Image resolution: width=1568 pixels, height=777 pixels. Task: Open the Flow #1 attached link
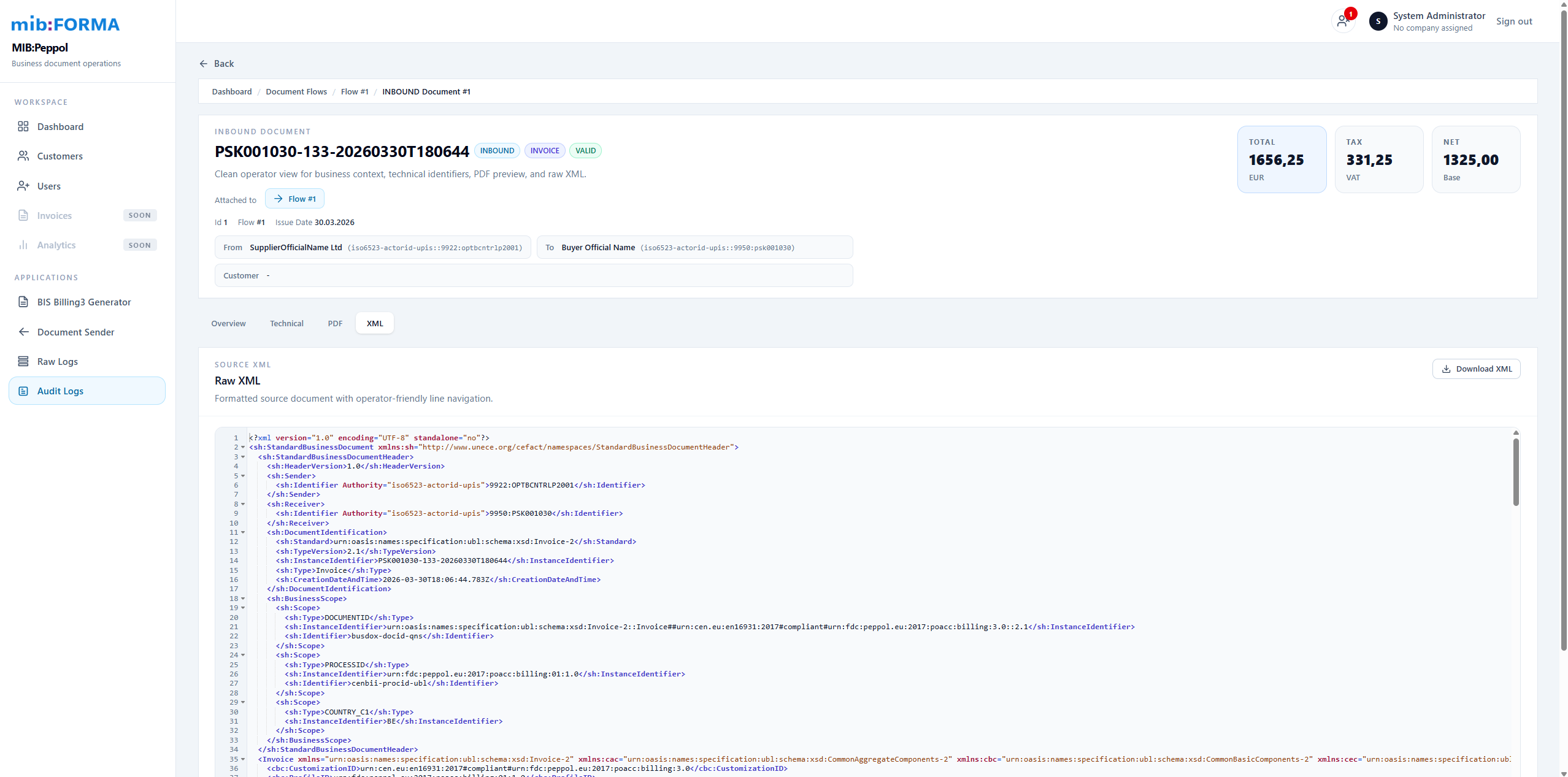[x=294, y=199]
